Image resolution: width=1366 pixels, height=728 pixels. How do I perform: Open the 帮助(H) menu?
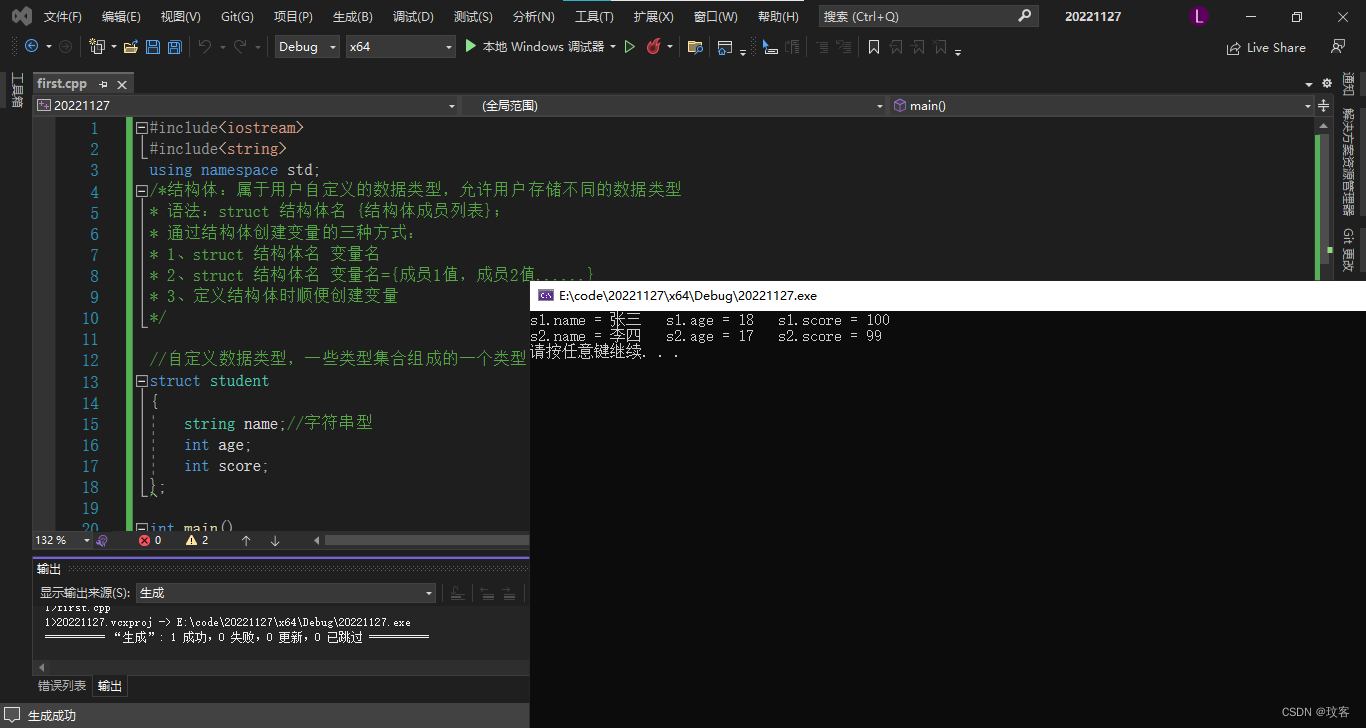[x=778, y=16]
